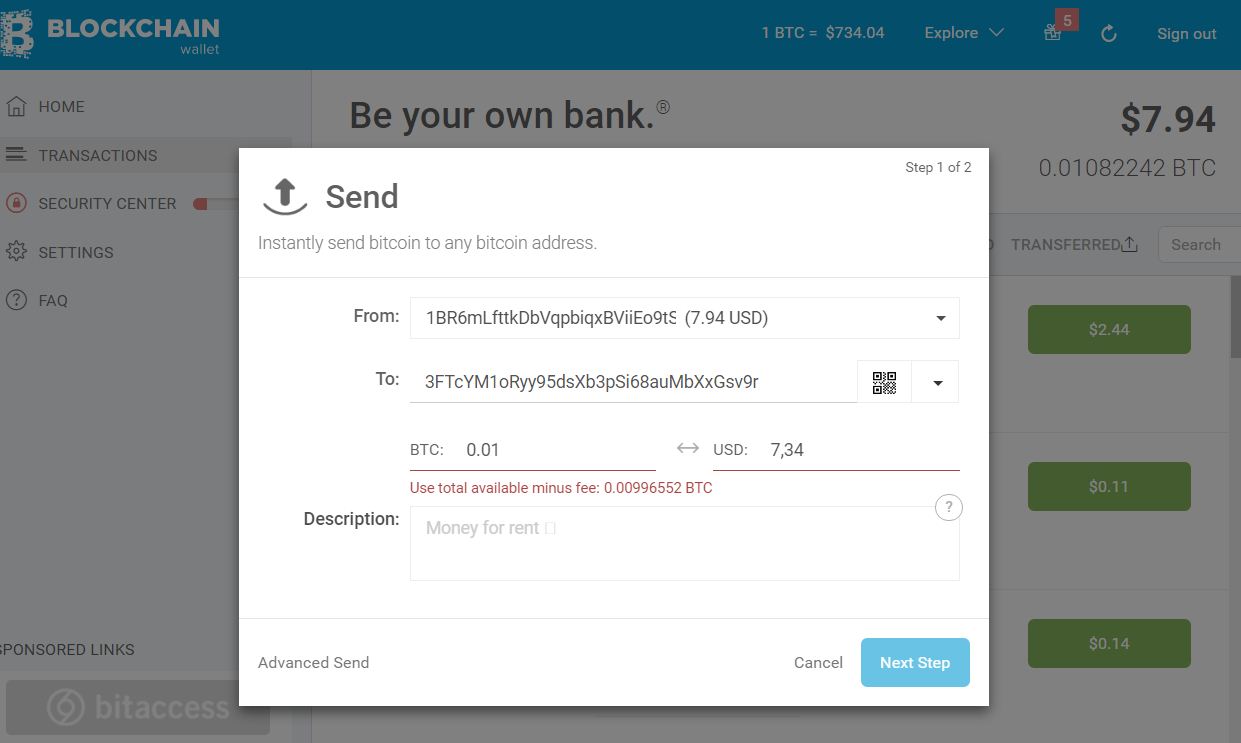The image size is (1241, 743).
Task: Click the Next Step button
Action: [915, 662]
